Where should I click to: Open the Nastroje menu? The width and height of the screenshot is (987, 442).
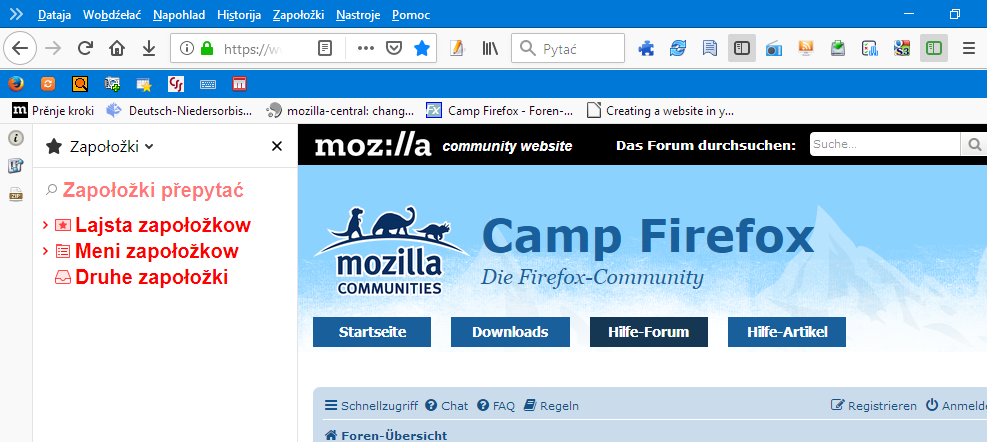click(358, 15)
